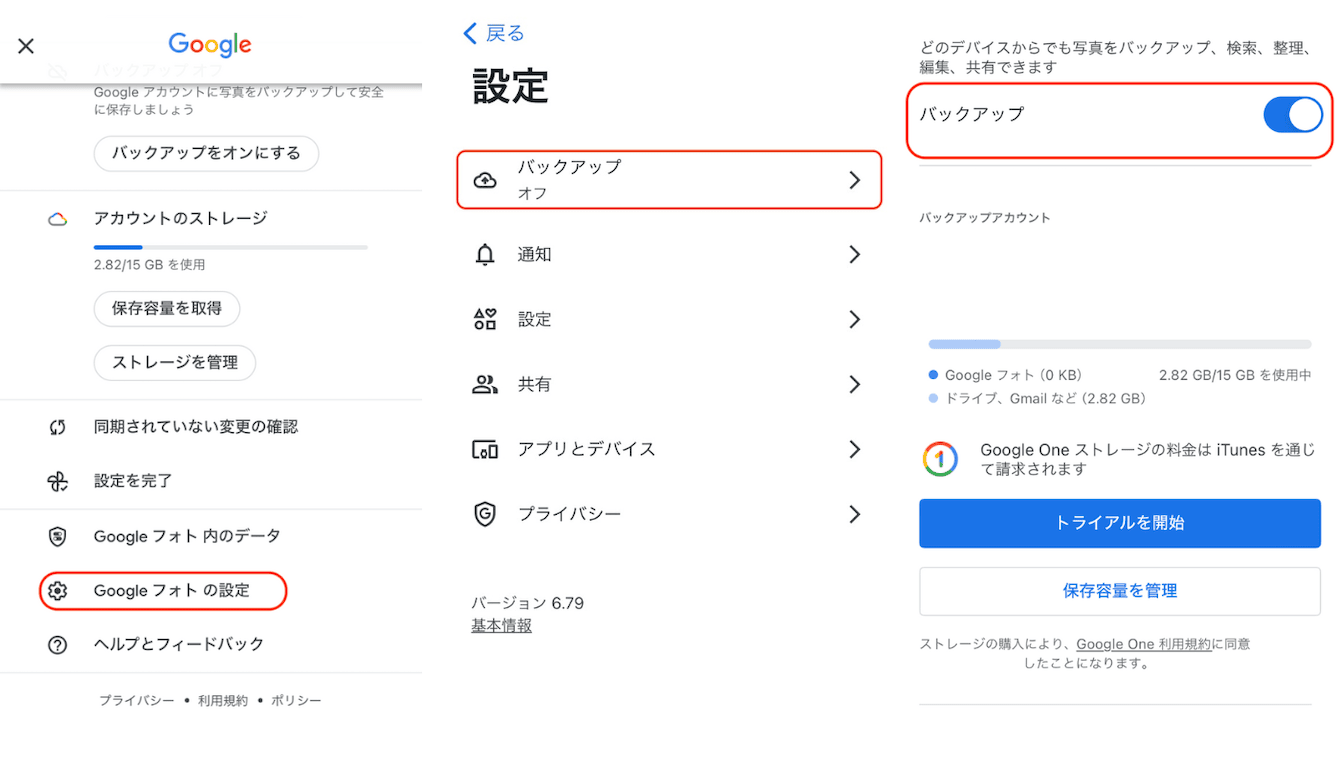Click the Google shield icon beside プライバシー
The image size is (1340, 766).
click(485, 515)
